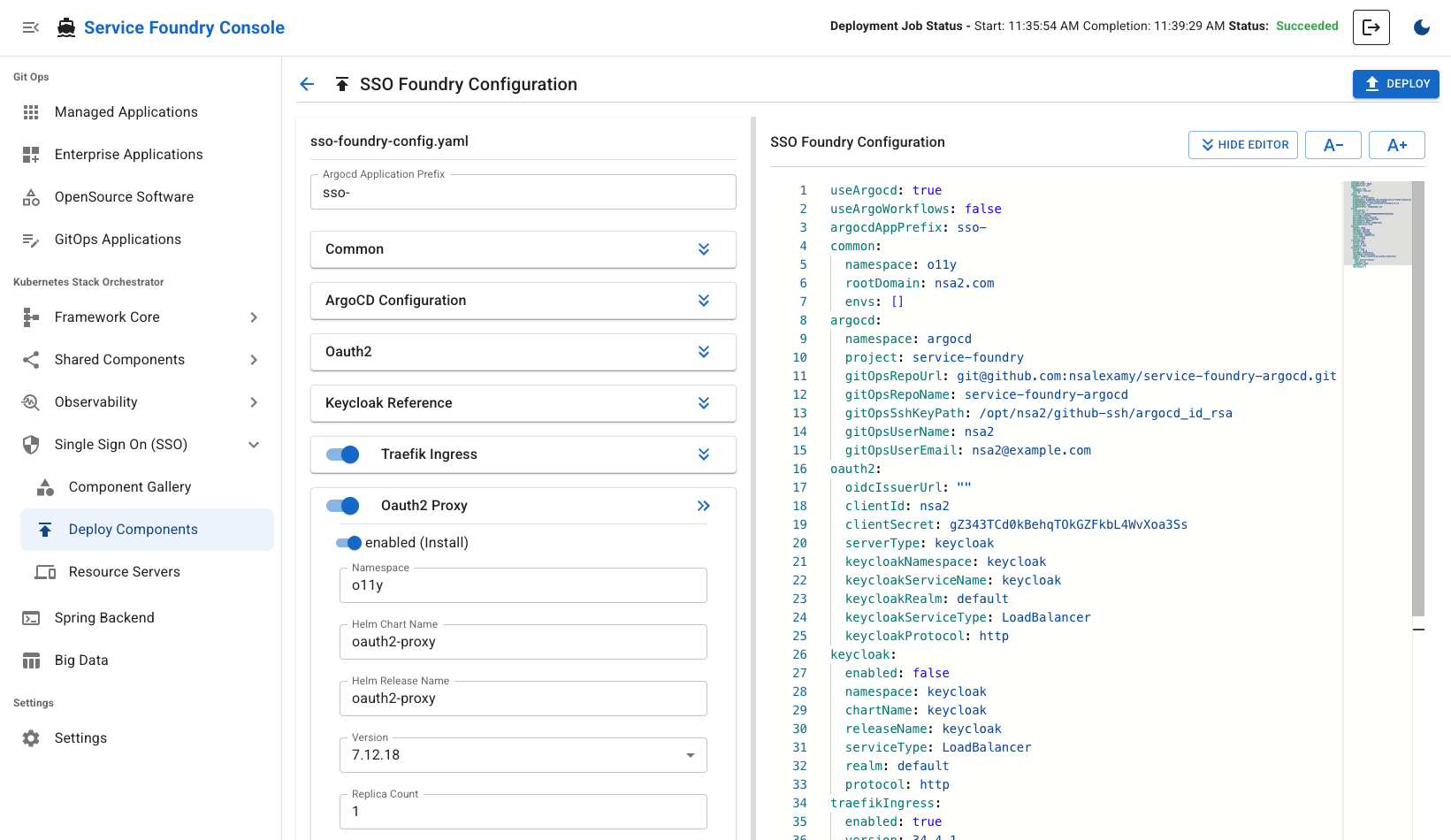Decrease editor font with A− button

pos(1333,145)
